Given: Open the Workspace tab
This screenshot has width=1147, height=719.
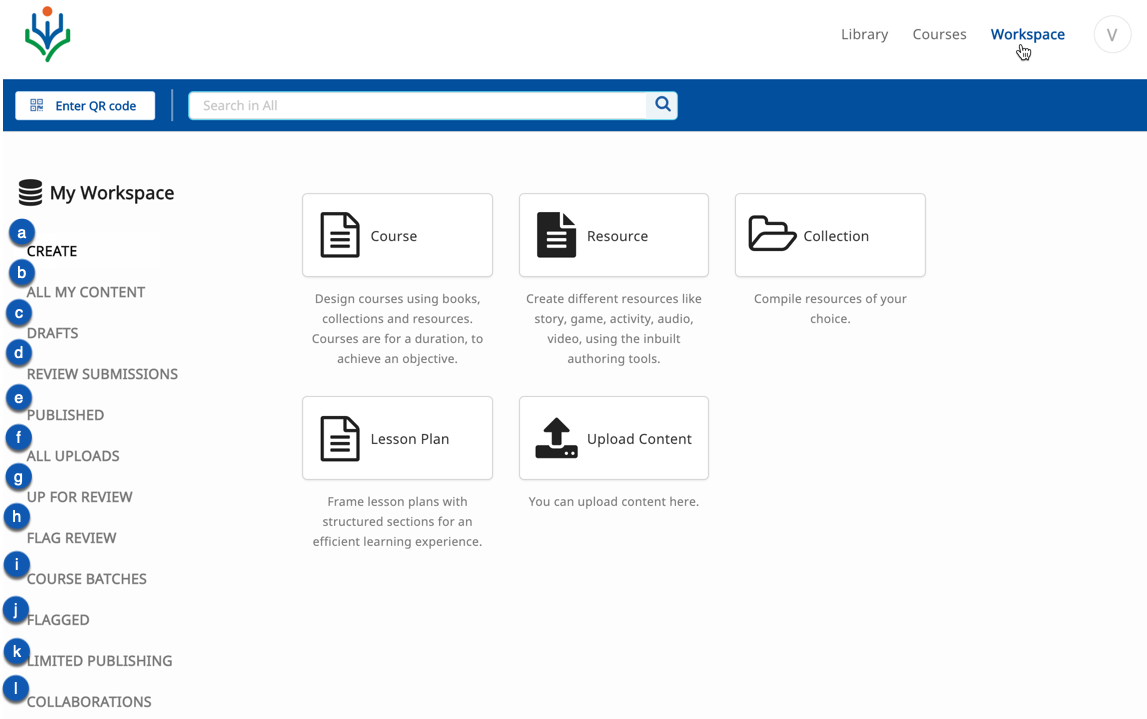Looking at the screenshot, I should point(1027,34).
